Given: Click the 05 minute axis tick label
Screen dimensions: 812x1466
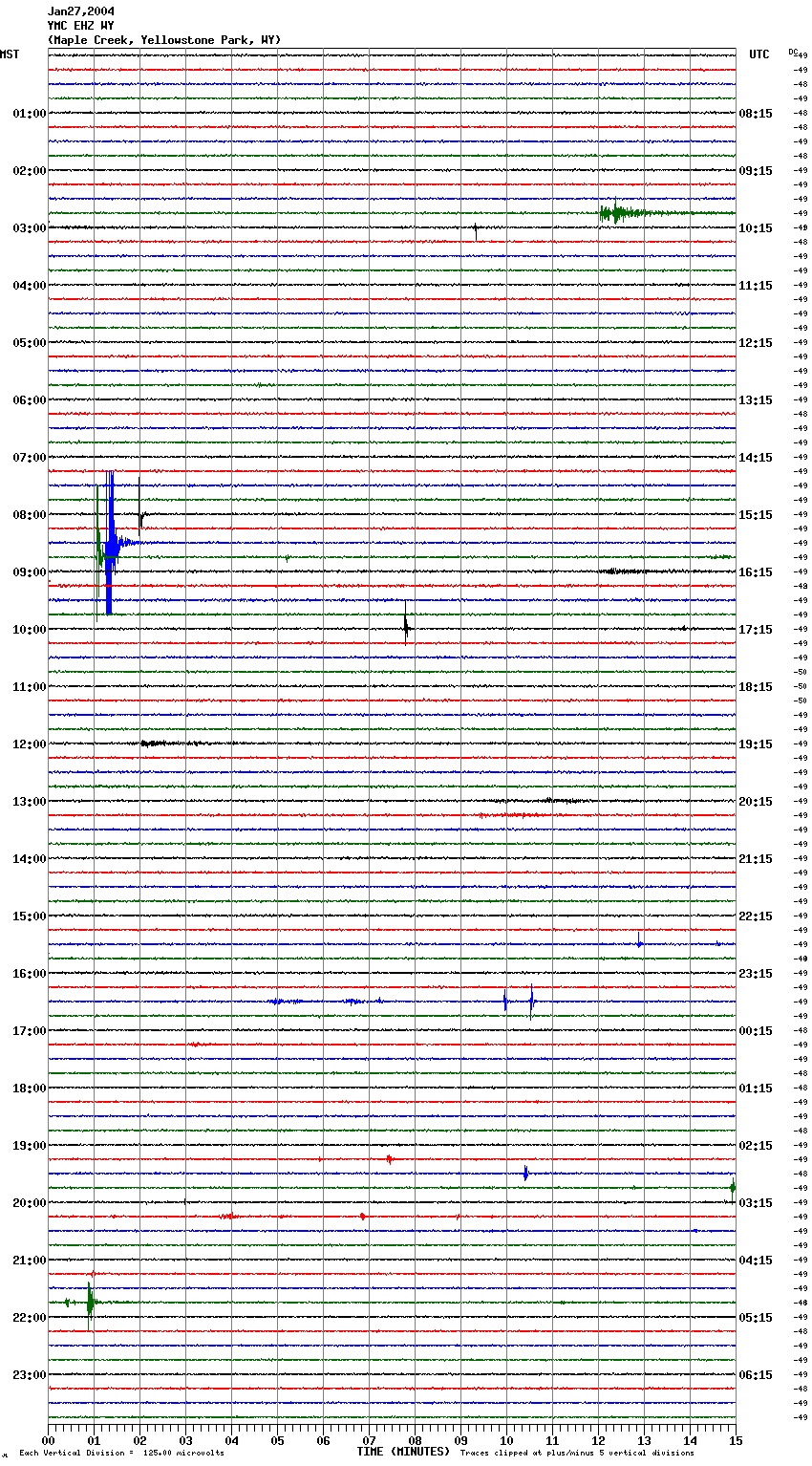Looking at the screenshot, I should [277, 1441].
